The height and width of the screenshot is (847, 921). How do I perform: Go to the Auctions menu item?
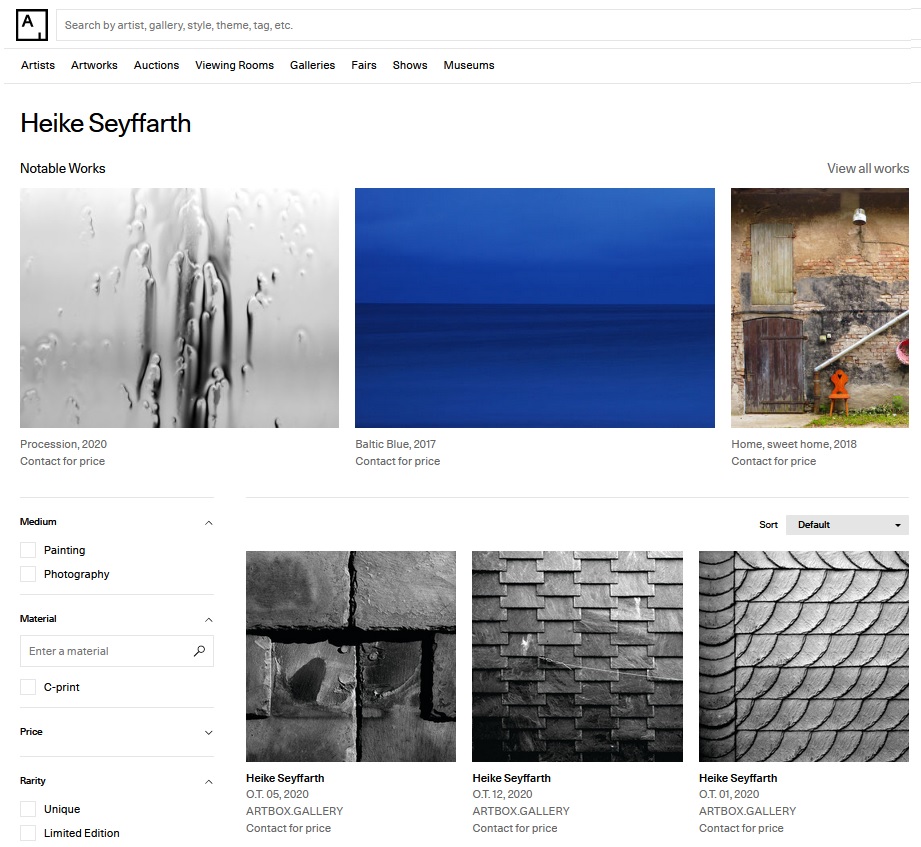coord(156,65)
